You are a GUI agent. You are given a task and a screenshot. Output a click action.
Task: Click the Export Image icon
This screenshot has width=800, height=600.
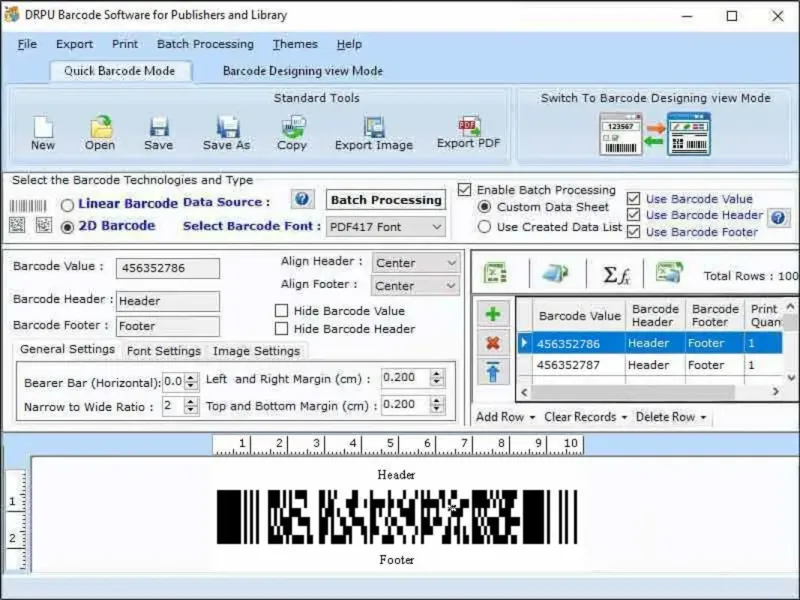[374, 127]
